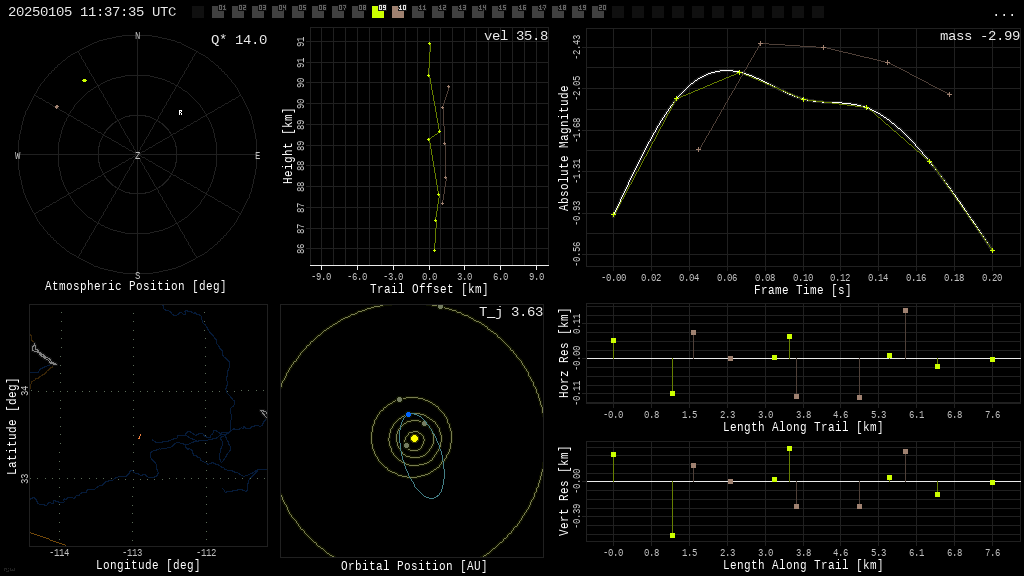
Task: Click the Atmospheric Position [deg] label
Action: coord(135,286)
